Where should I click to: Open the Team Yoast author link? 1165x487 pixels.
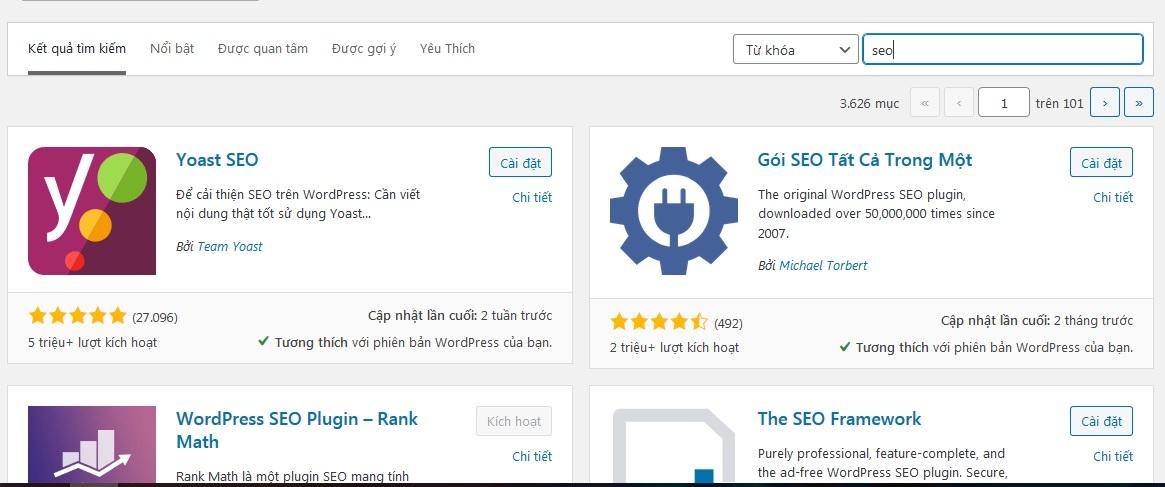230,246
